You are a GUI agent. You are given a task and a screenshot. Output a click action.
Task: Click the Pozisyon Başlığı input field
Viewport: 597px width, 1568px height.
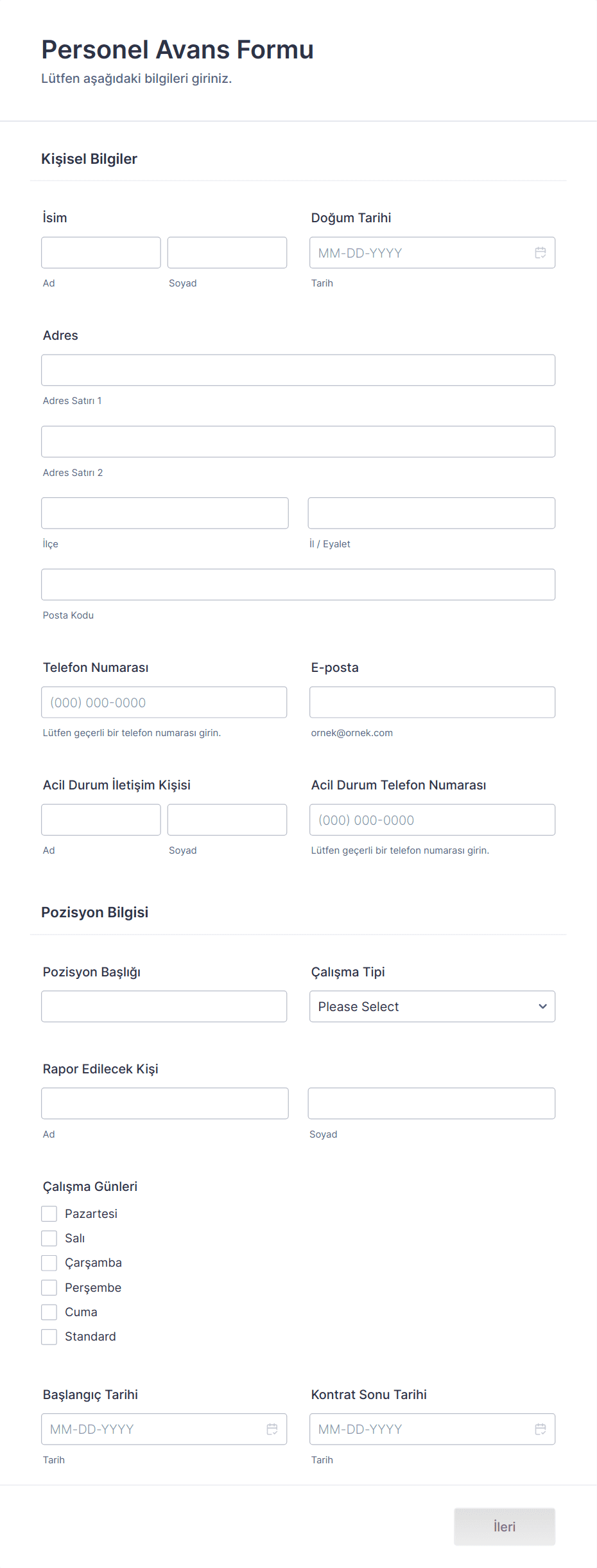[x=164, y=1006]
